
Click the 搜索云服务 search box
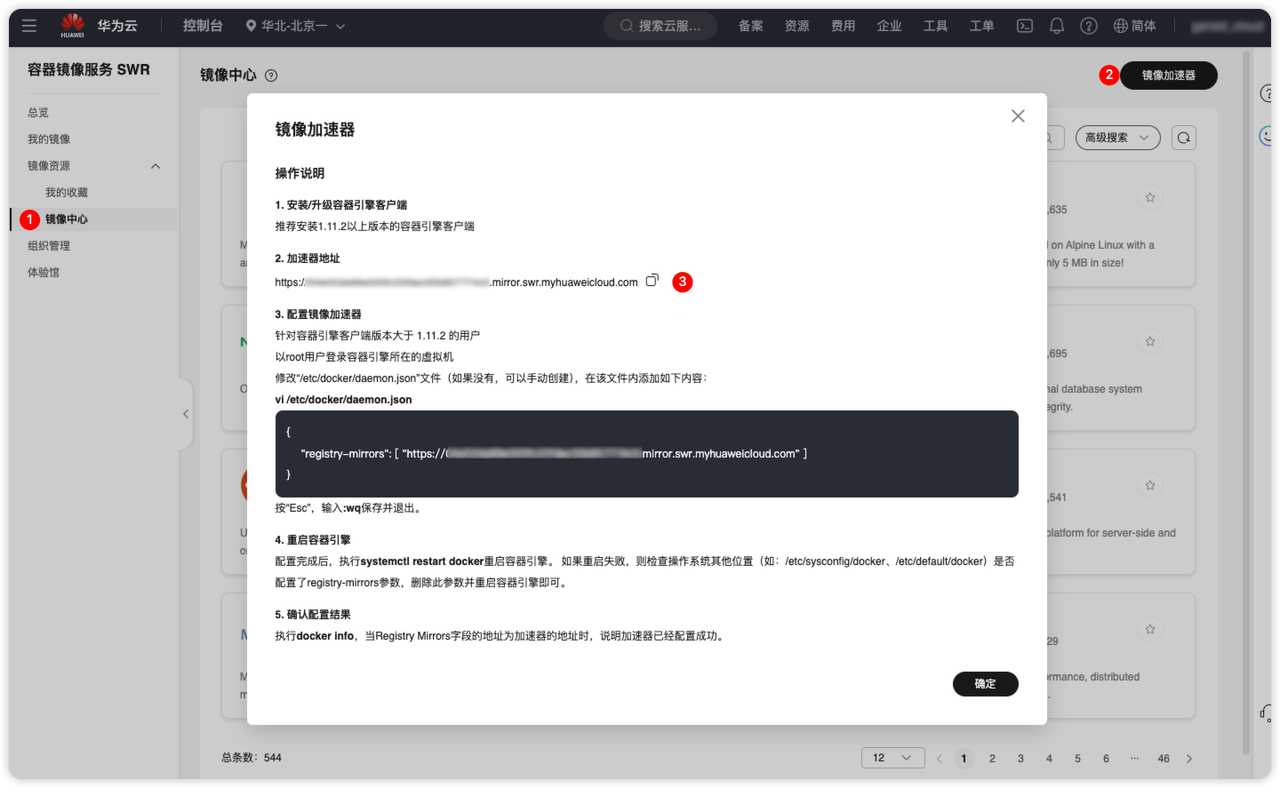coord(660,26)
